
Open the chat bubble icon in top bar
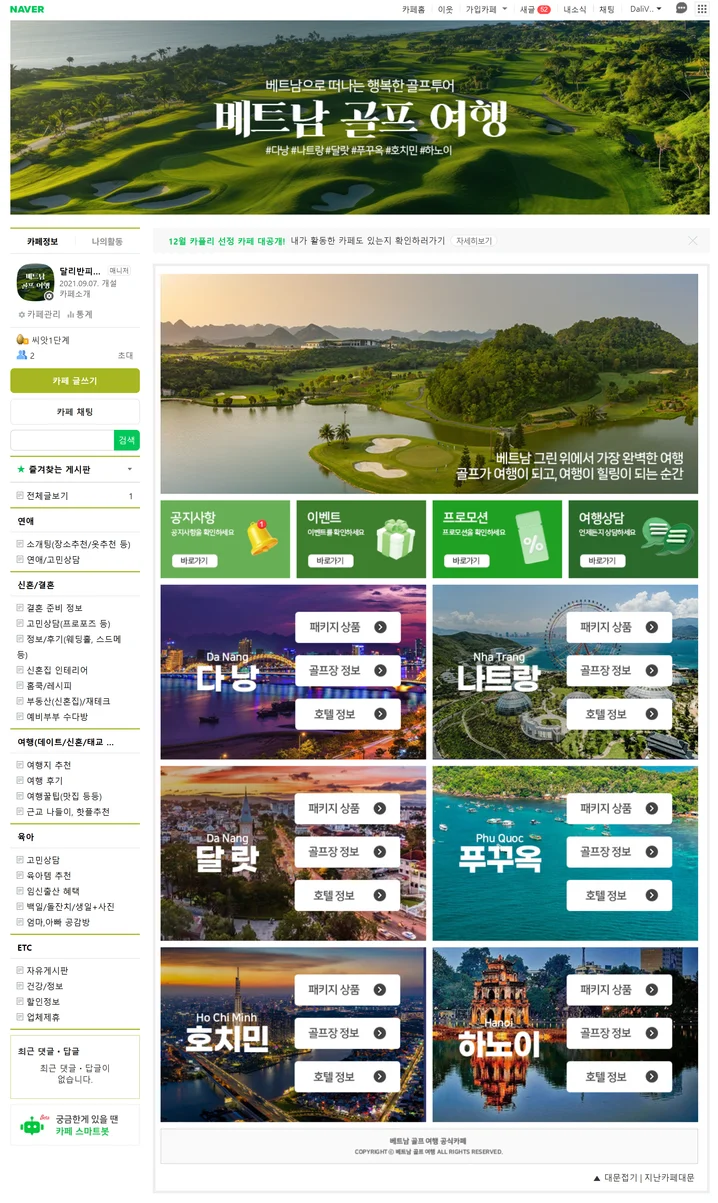tap(681, 8)
